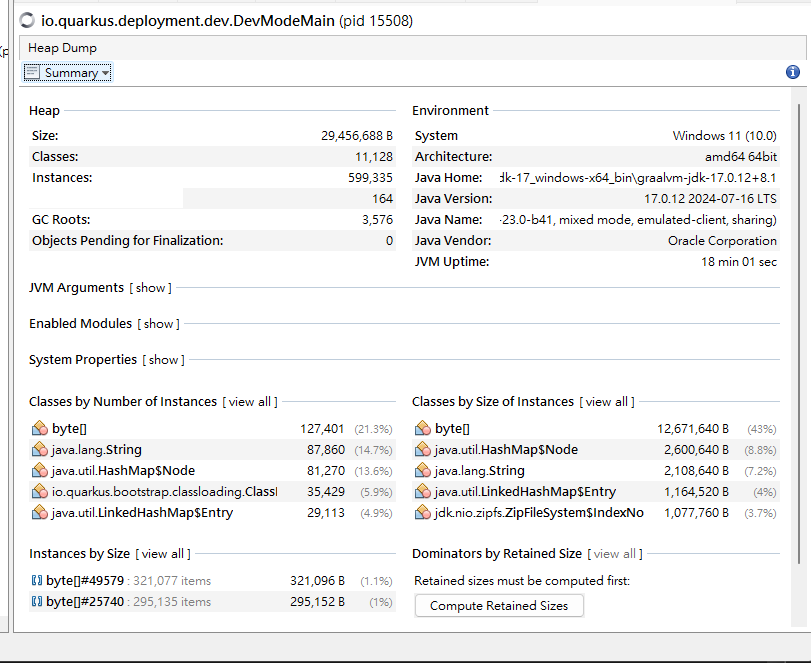This screenshot has width=811, height=663.
Task: View all Classes by Size of Instances
Action: click(x=607, y=402)
